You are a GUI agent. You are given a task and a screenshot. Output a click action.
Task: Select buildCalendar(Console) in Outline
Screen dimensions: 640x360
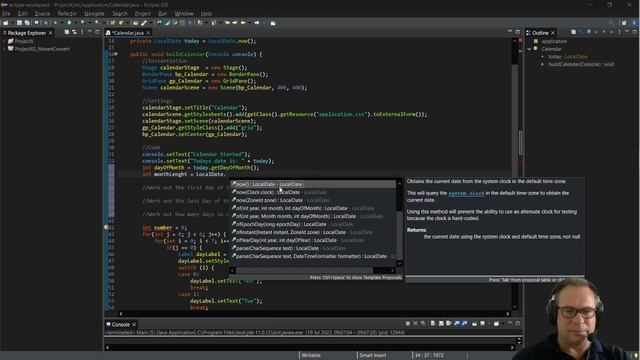click(581, 64)
